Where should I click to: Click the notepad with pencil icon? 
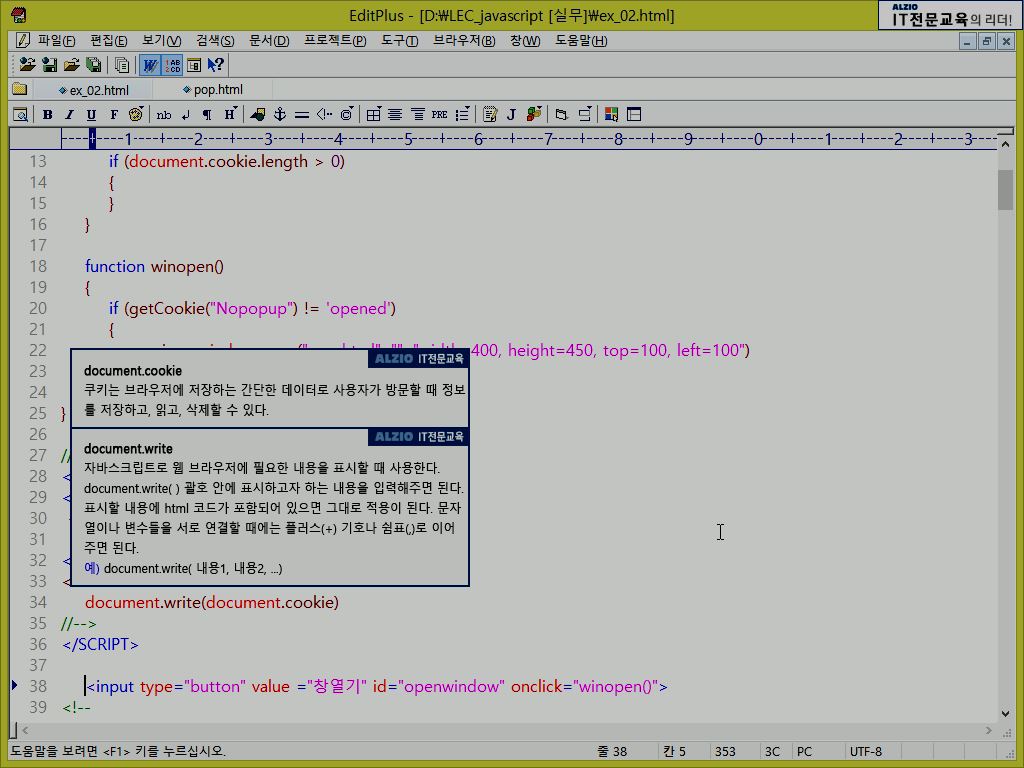coord(490,115)
